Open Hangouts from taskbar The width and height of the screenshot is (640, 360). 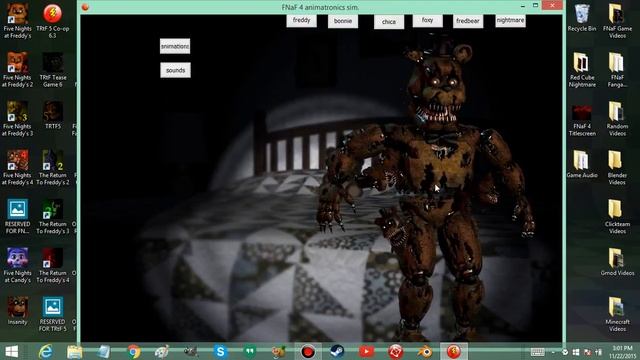tap(249, 351)
